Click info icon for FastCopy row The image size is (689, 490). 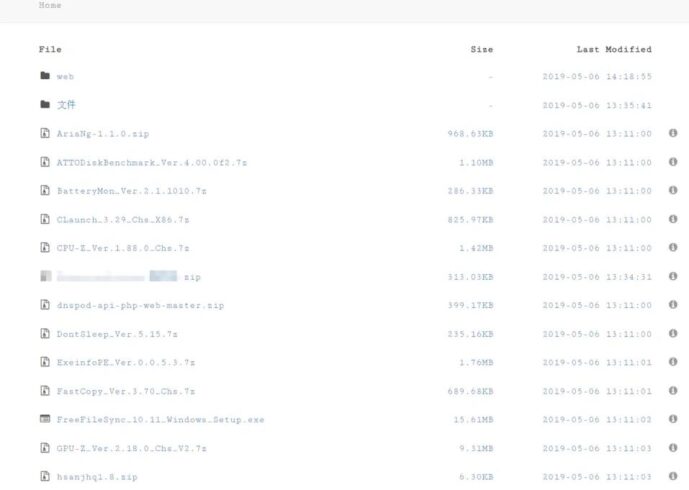tap(673, 391)
